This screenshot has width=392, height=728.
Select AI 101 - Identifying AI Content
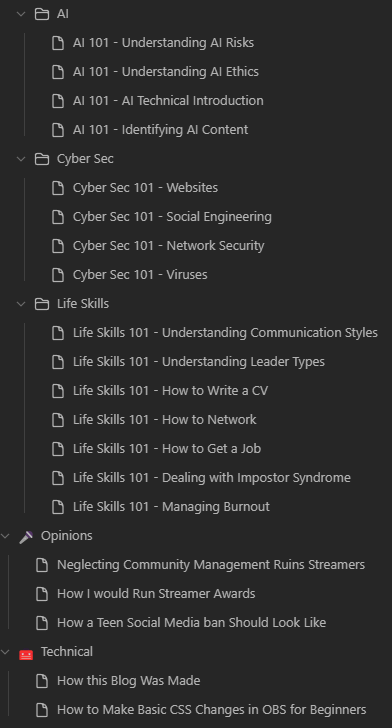(161, 130)
